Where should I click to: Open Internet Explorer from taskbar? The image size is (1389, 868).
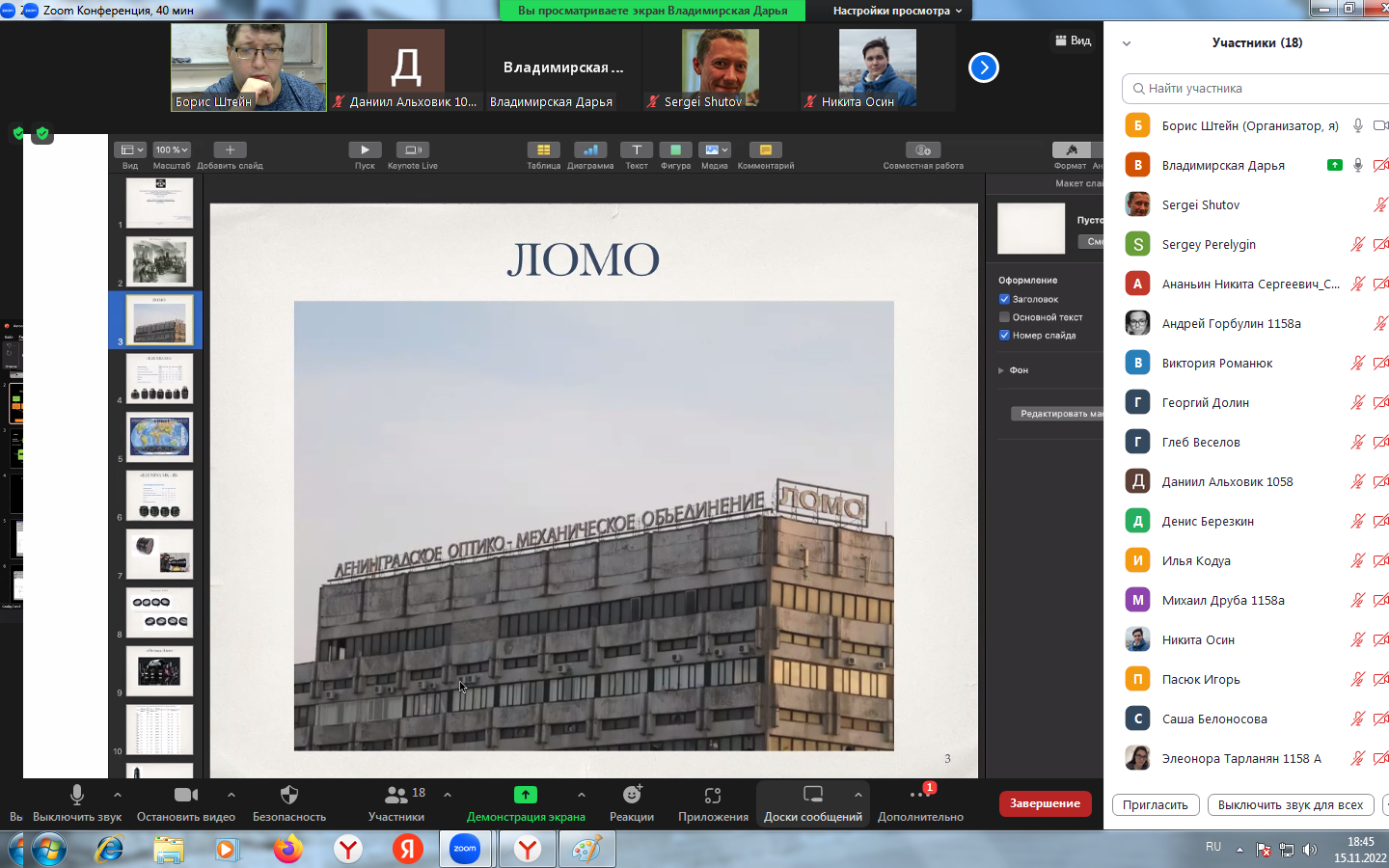coord(109,850)
